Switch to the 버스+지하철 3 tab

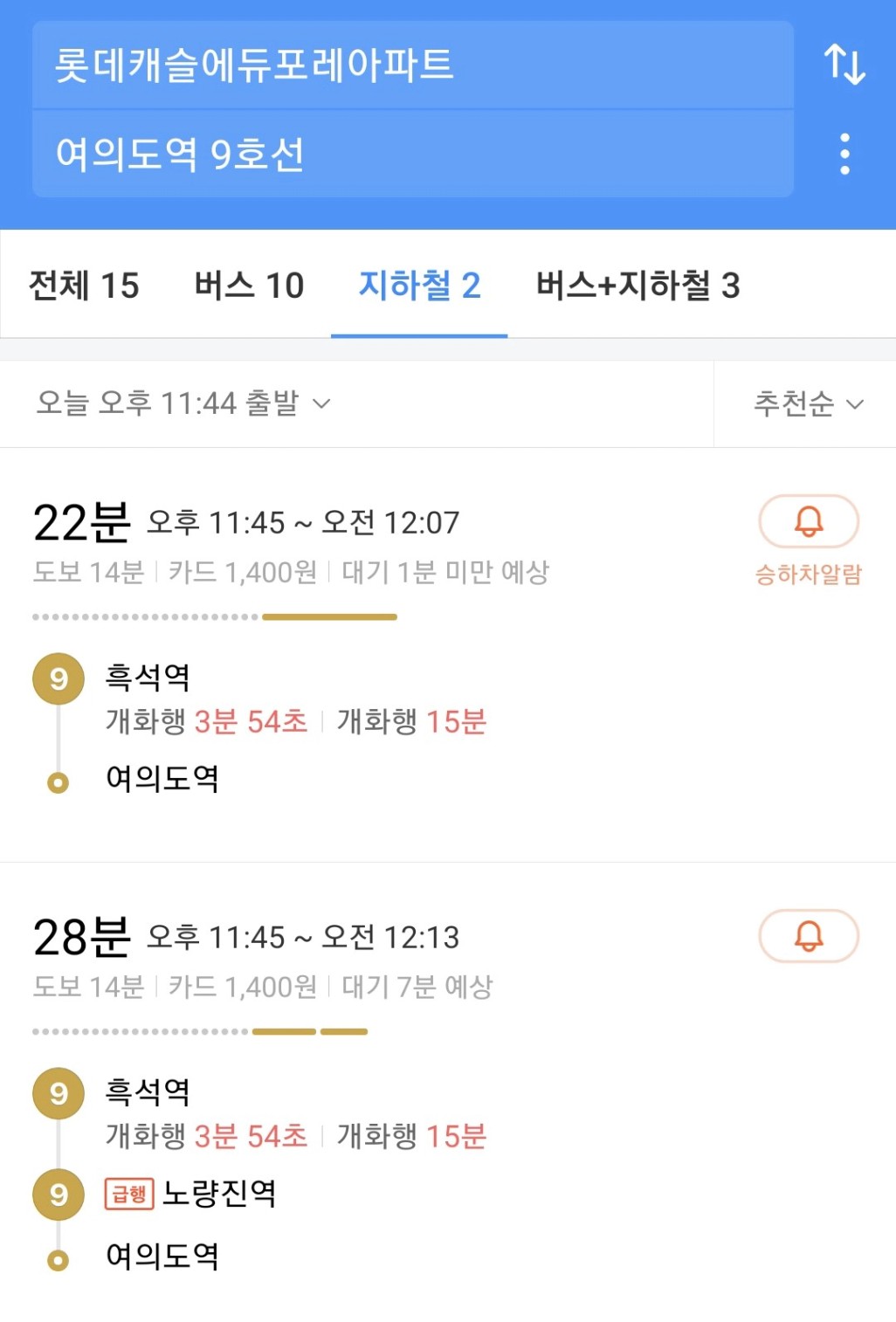(x=638, y=286)
